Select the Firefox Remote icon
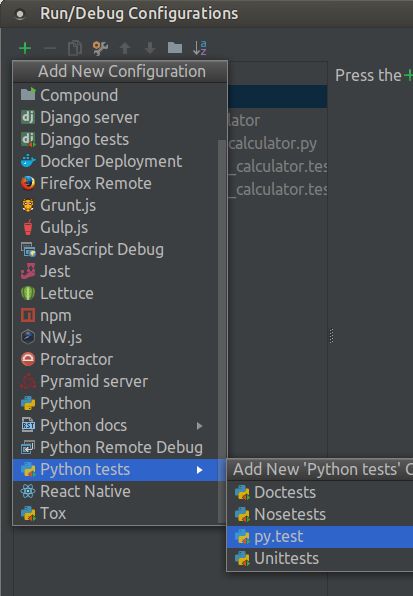The width and height of the screenshot is (413, 596). (28, 183)
